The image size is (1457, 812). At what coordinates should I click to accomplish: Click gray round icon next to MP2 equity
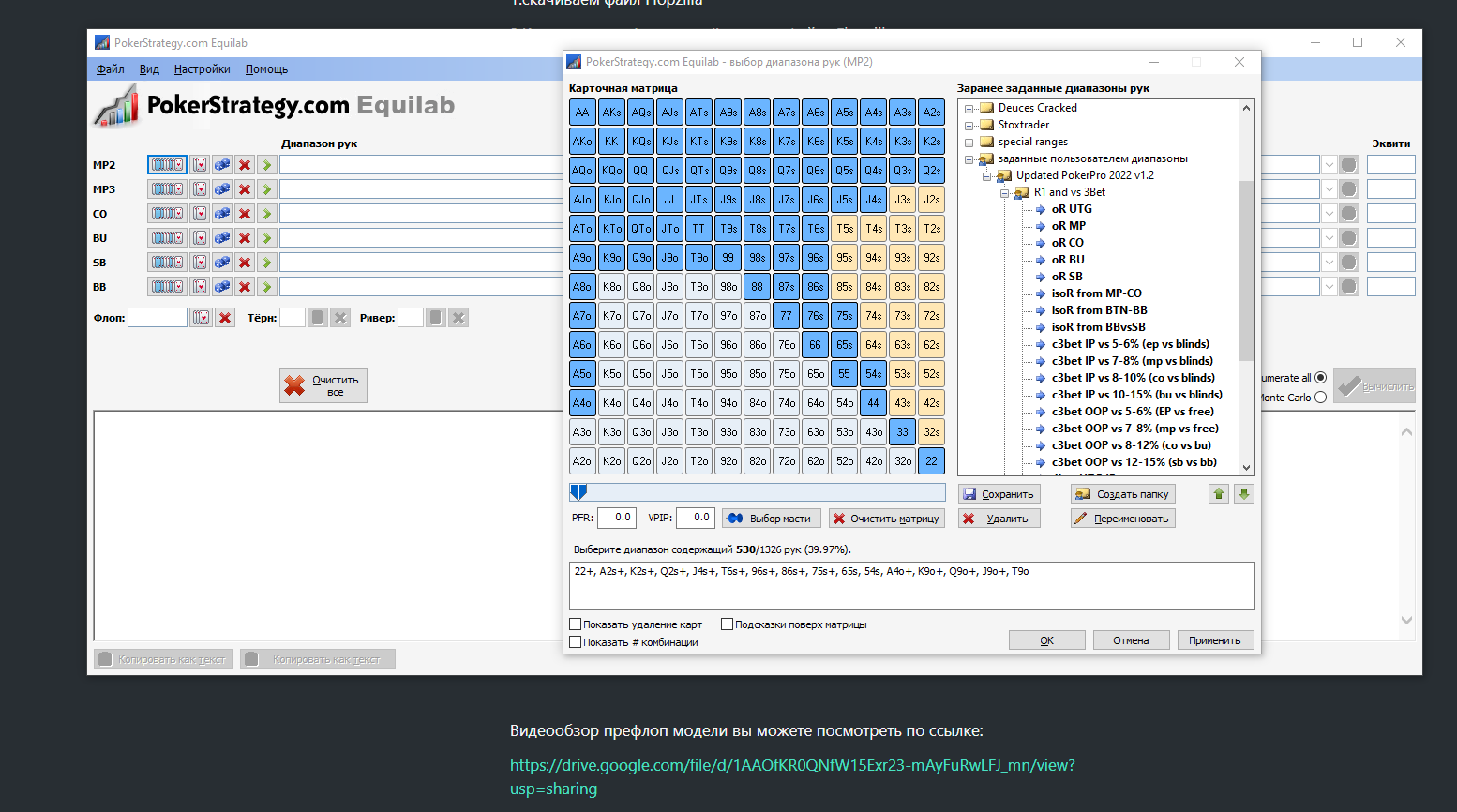click(x=1349, y=165)
